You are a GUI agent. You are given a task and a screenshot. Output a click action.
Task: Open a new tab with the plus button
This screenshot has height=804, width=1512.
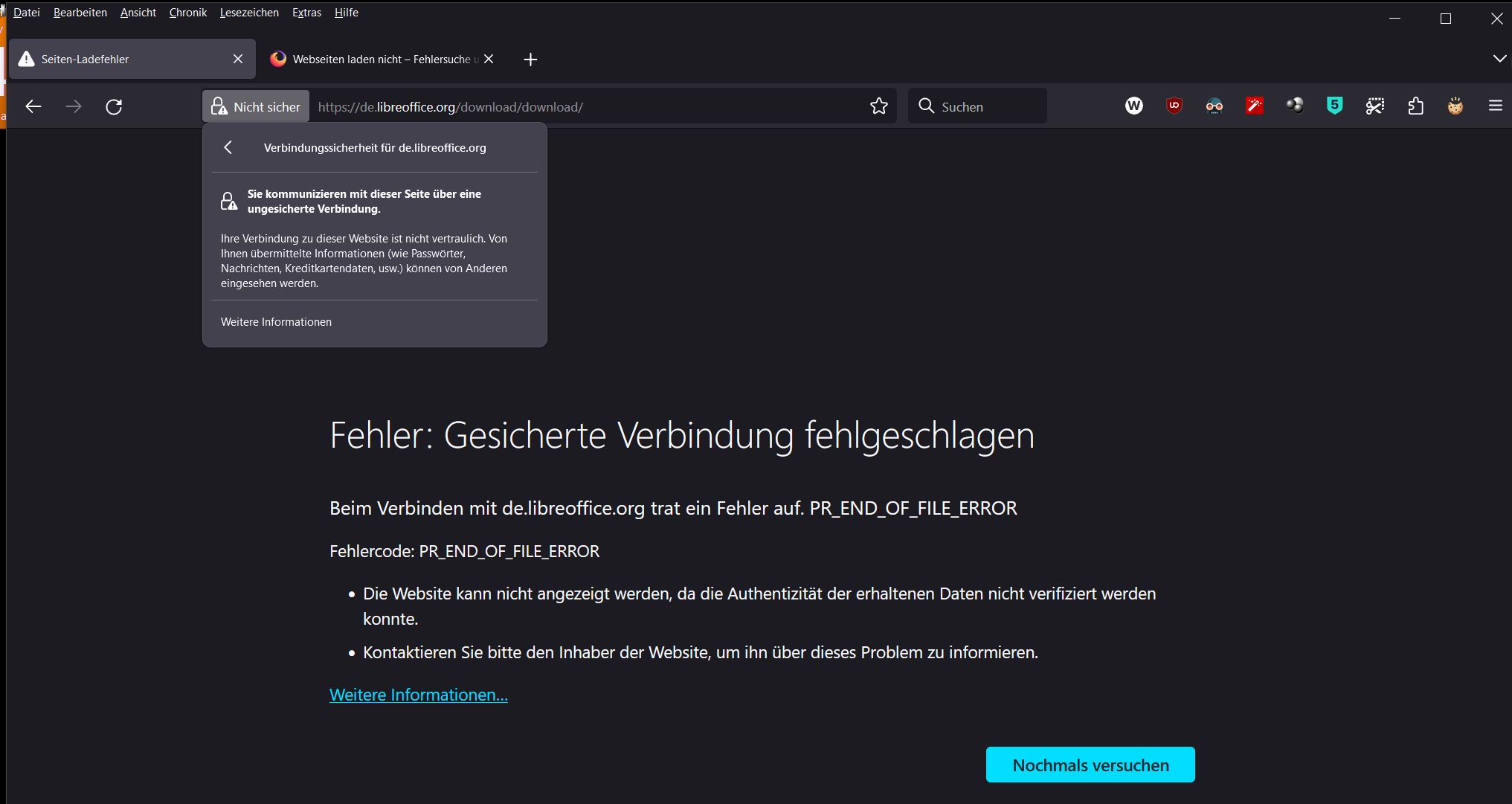(x=530, y=60)
